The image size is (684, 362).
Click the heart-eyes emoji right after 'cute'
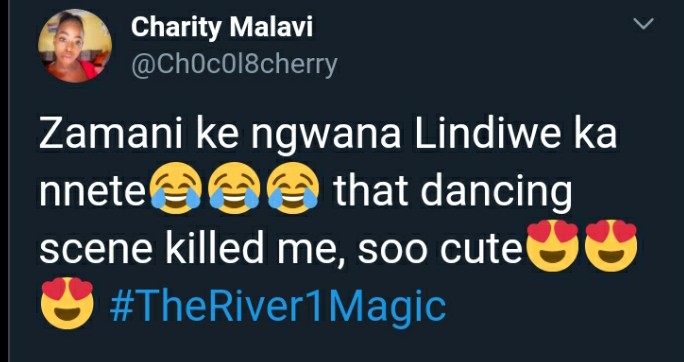[x=553, y=246]
